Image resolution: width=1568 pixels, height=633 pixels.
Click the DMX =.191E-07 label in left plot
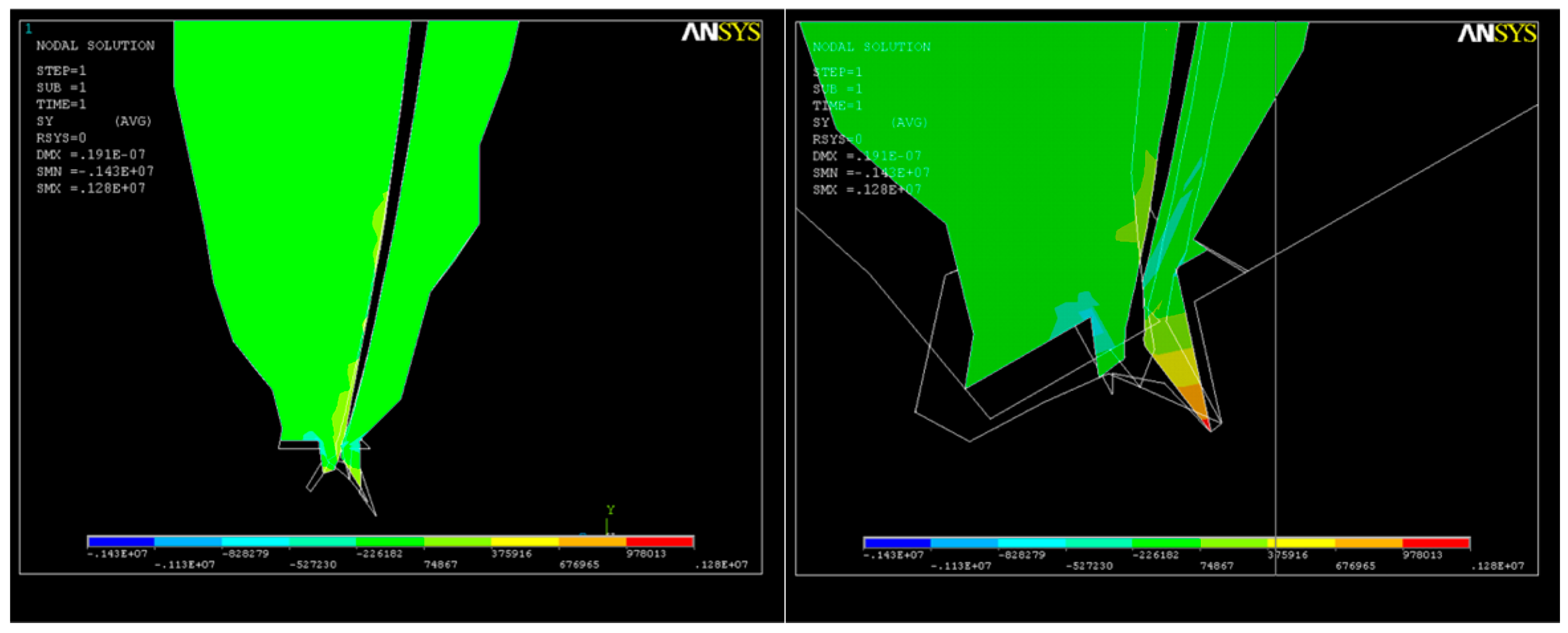click(x=91, y=154)
